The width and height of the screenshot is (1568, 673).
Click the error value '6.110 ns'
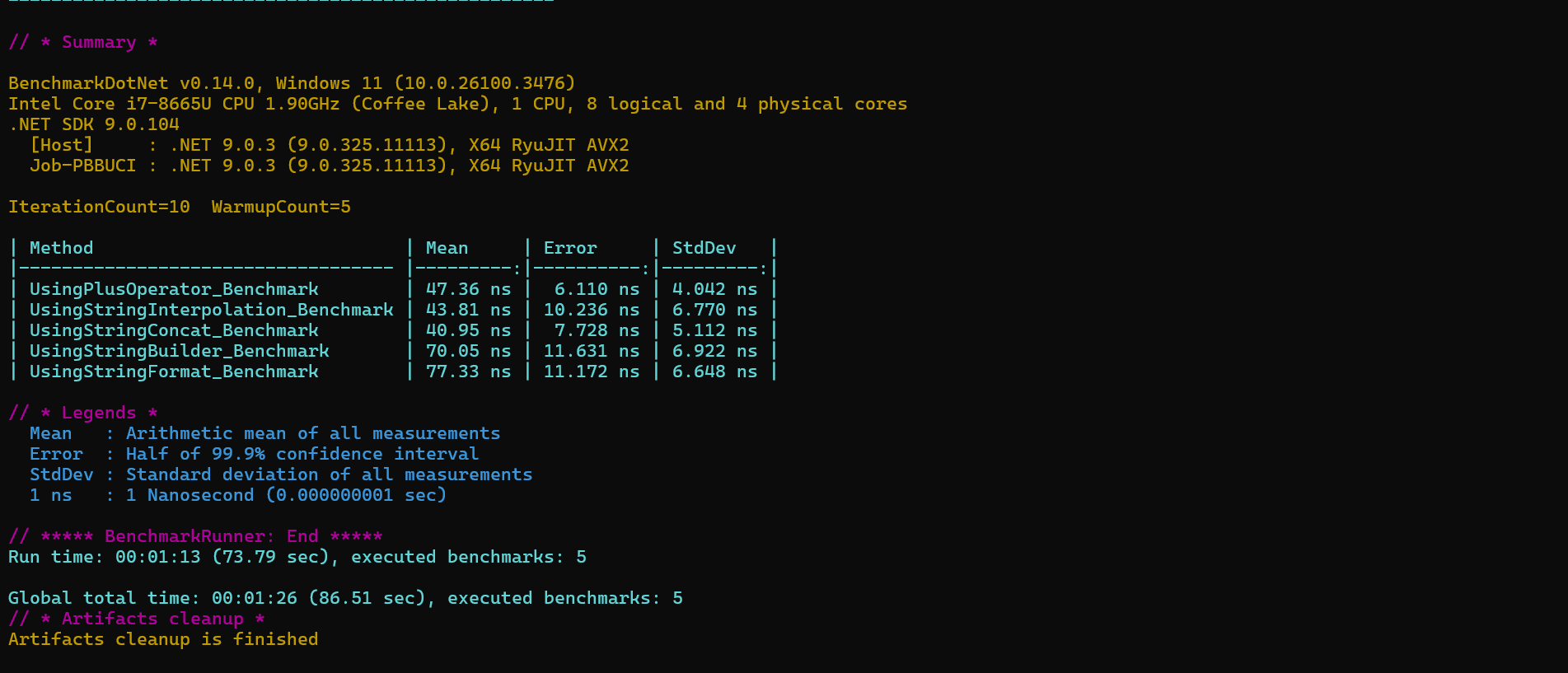click(597, 289)
